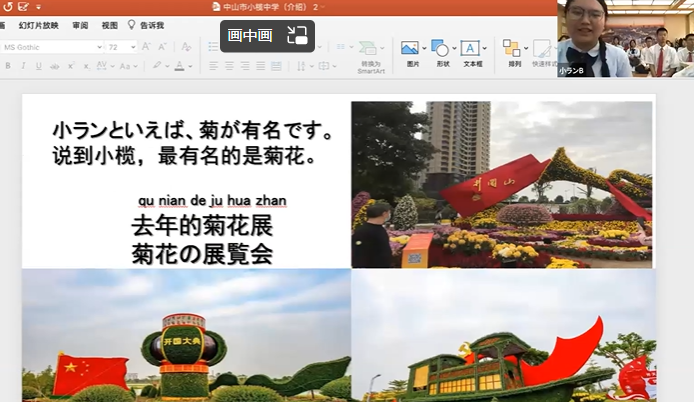This screenshot has width=694, height=402.
Task: Click the 形状 shapes icon
Action: (x=440, y=48)
